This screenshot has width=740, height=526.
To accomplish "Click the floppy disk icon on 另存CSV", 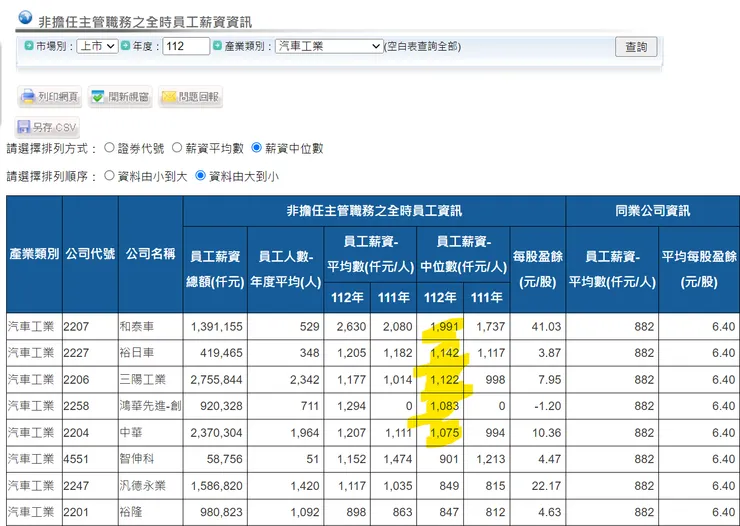I will click(x=23, y=127).
